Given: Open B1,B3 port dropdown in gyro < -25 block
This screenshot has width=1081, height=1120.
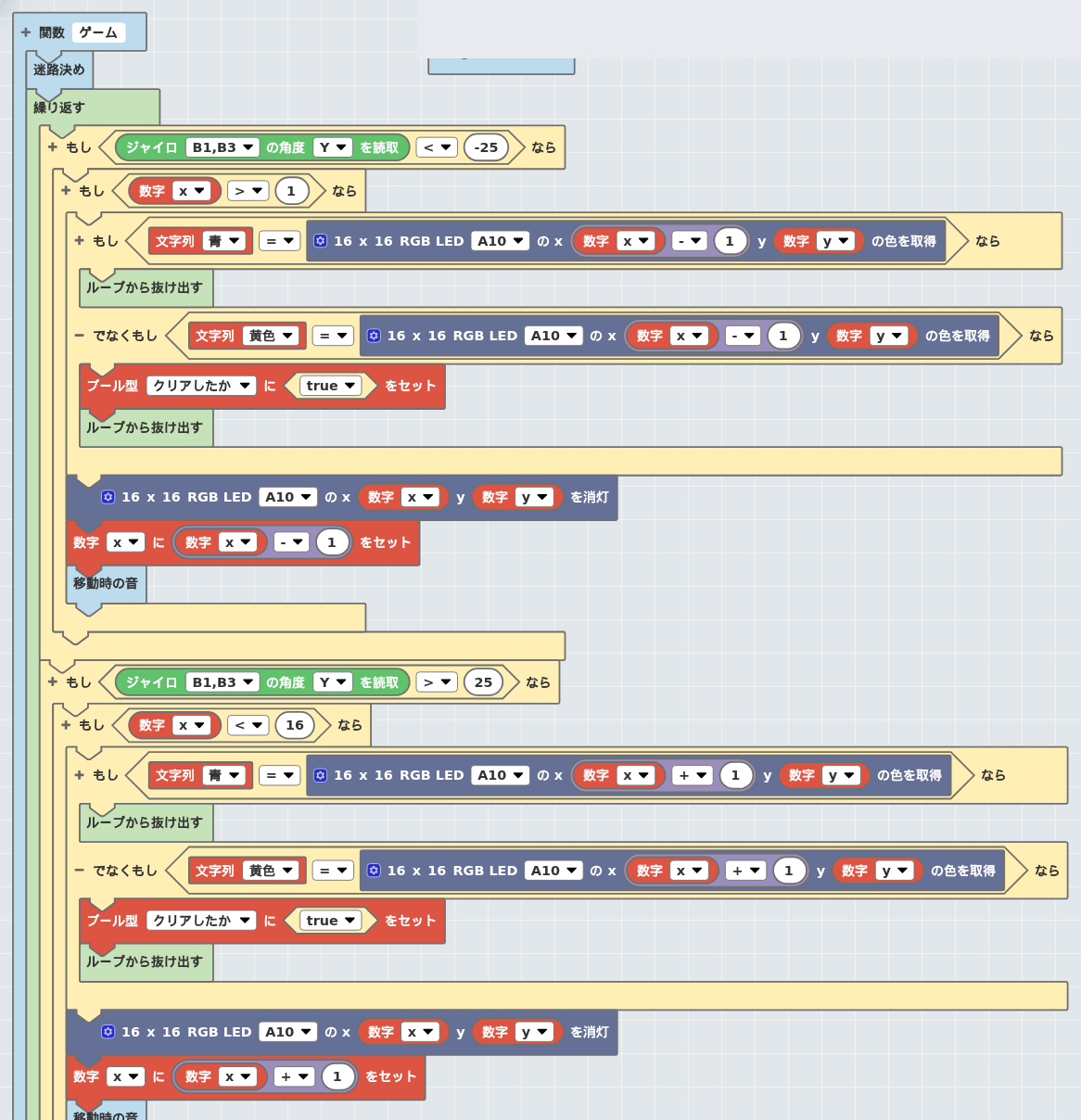Looking at the screenshot, I should pos(223,147).
